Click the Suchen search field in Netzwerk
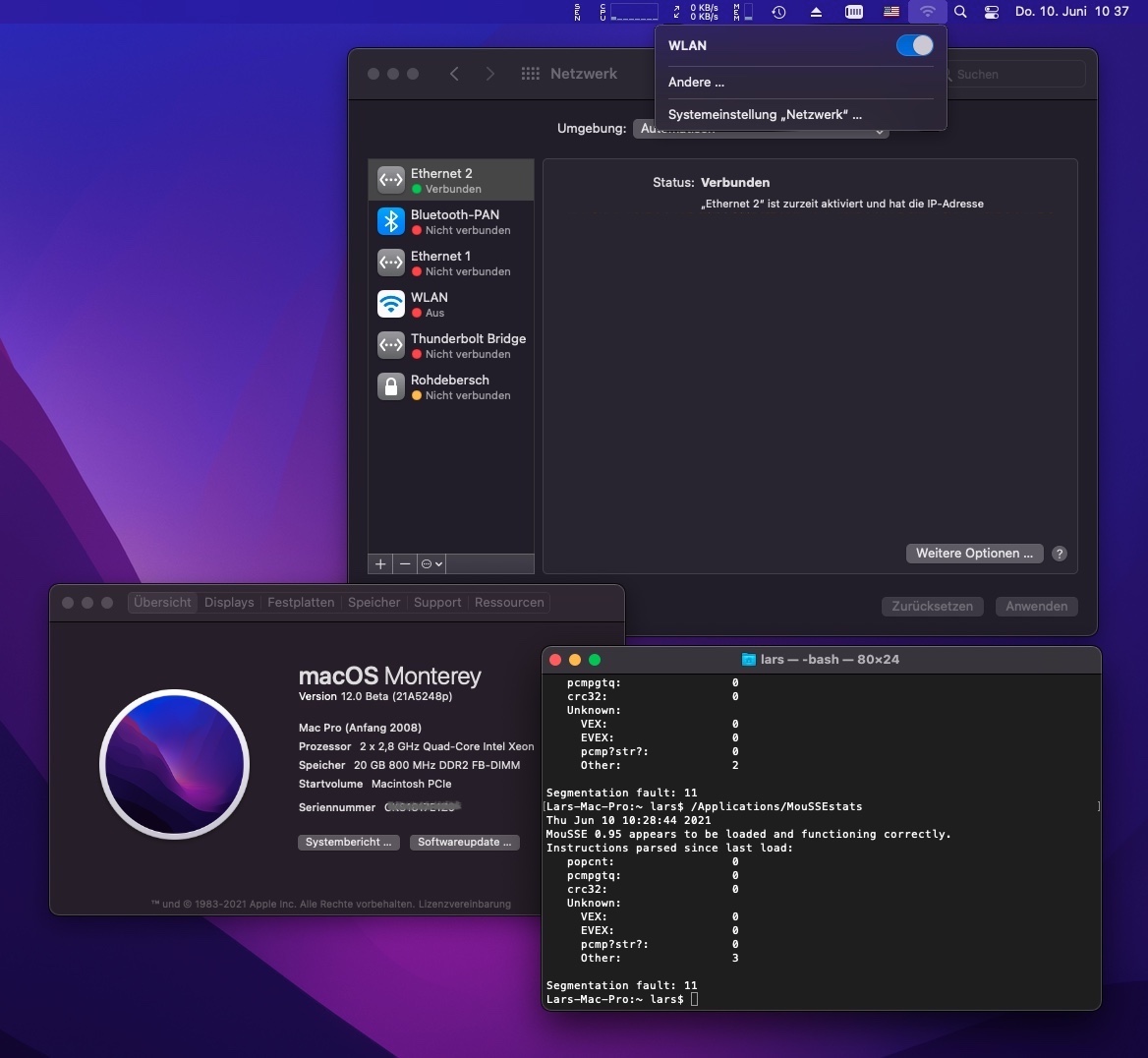 pyautogui.click(x=1014, y=74)
